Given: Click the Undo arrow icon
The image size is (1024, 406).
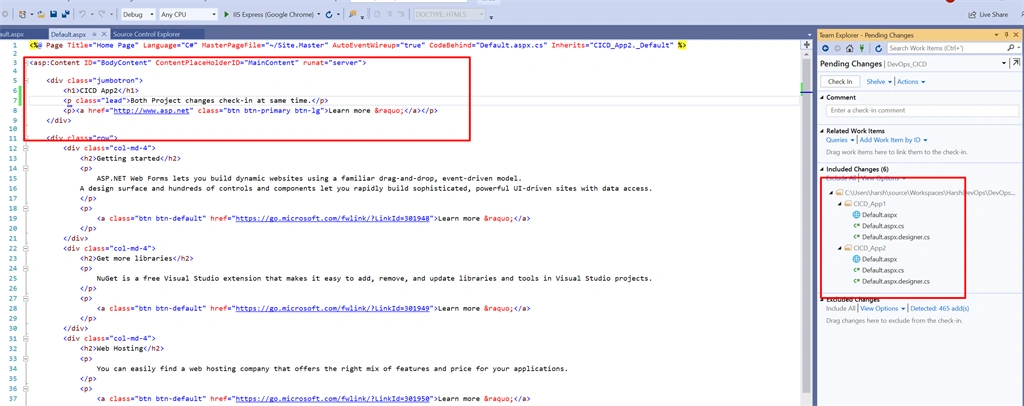Looking at the screenshot, I should pos(82,14).
